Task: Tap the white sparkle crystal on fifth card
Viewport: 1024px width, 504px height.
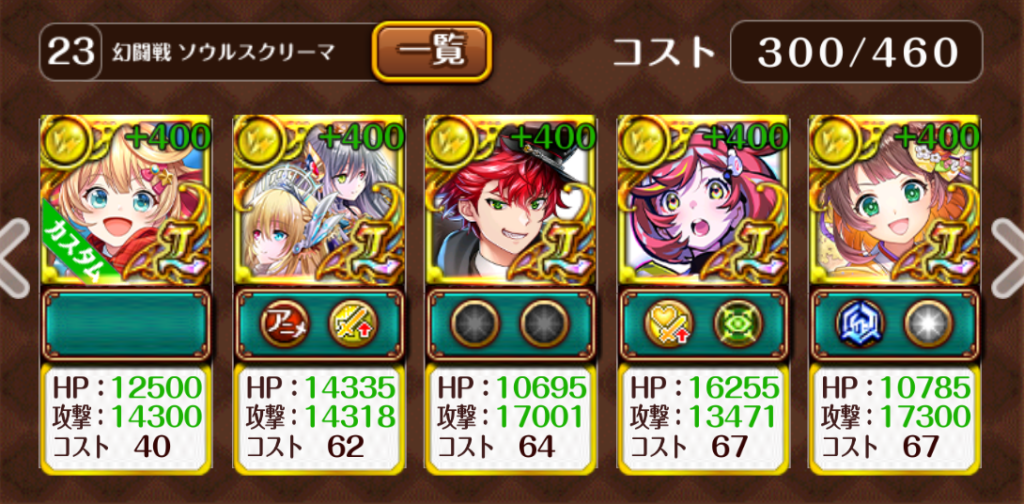Action: click(929, 324)
